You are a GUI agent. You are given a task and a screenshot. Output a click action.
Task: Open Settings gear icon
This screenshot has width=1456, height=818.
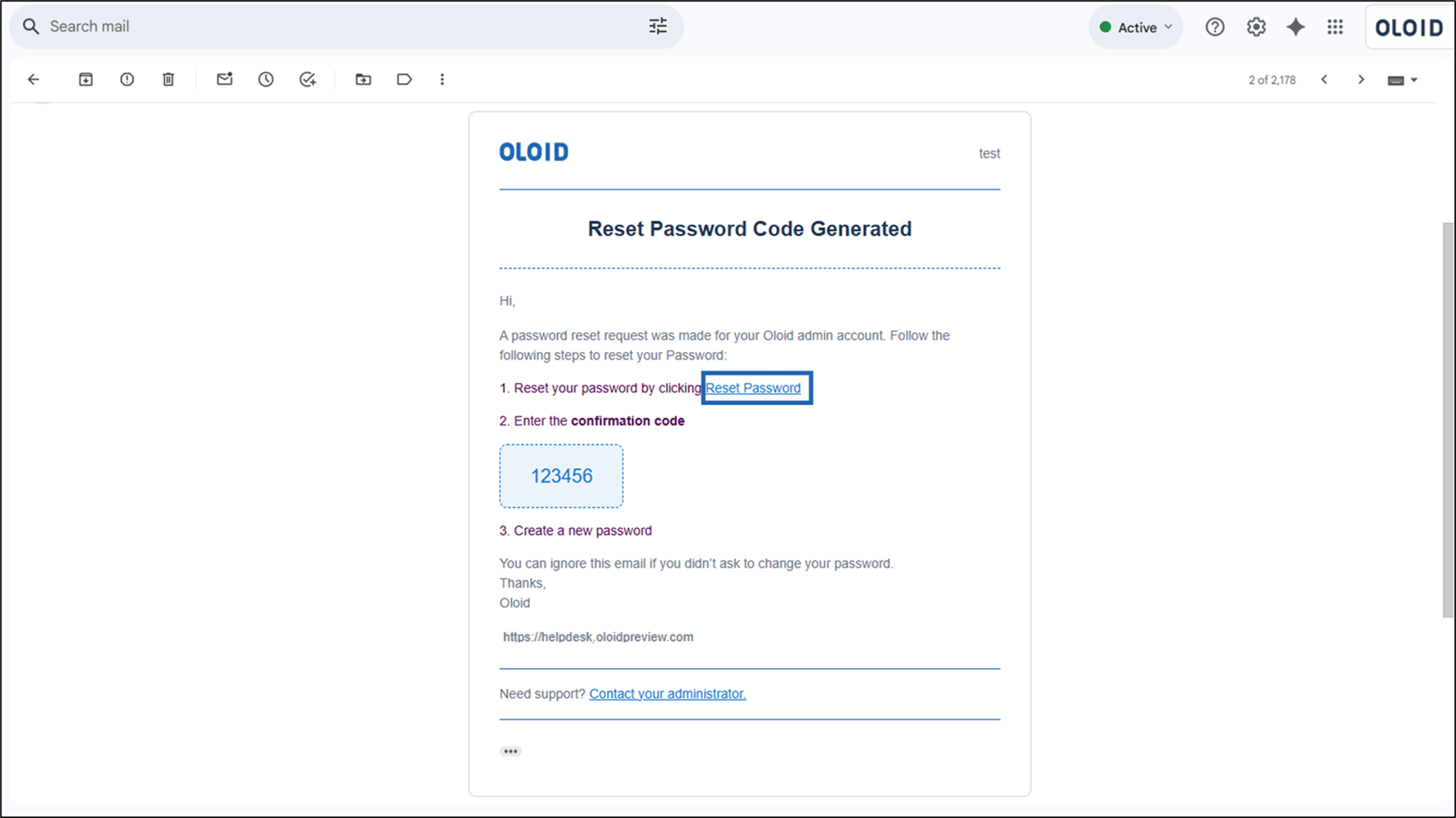1256,27
